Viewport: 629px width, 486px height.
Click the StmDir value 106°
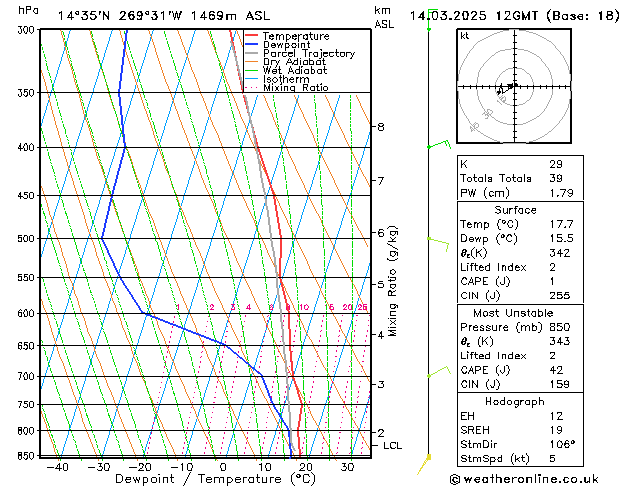pyautogui.click(x=562, y=445)
